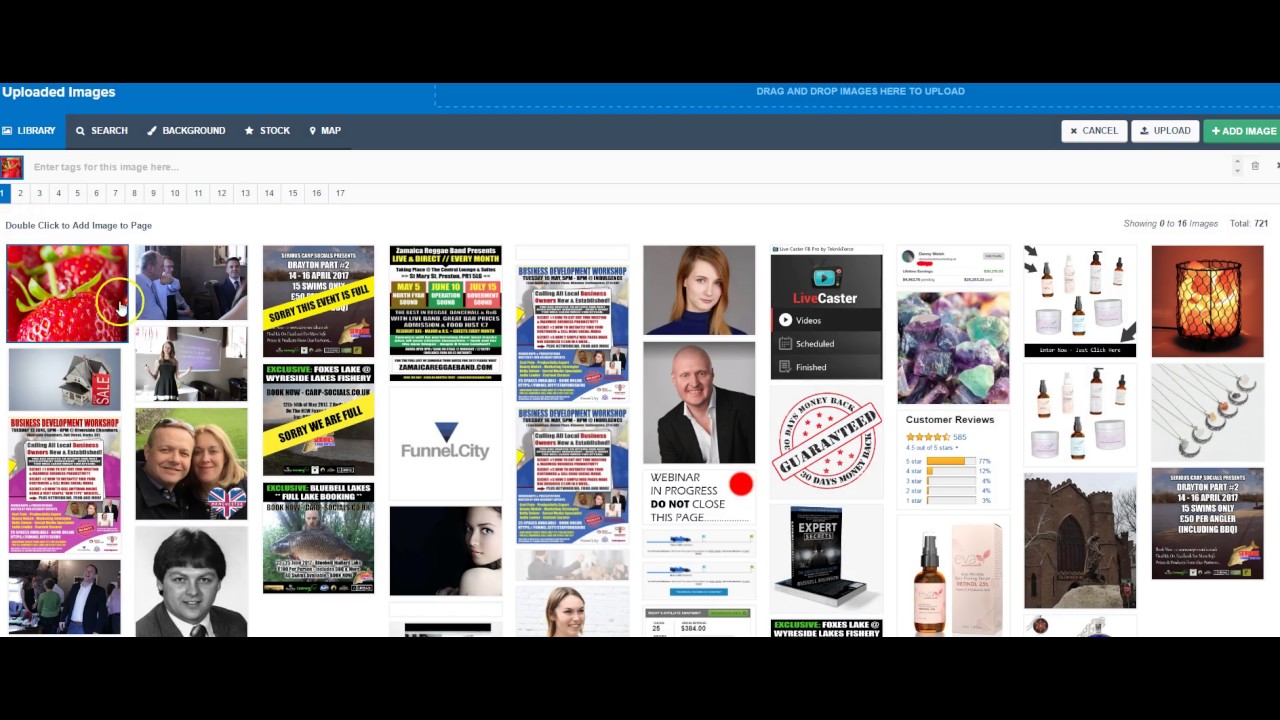Click the down arrow of the tag row stepper
This screenshot has width=1280, height=720.
coord(1237,171)
